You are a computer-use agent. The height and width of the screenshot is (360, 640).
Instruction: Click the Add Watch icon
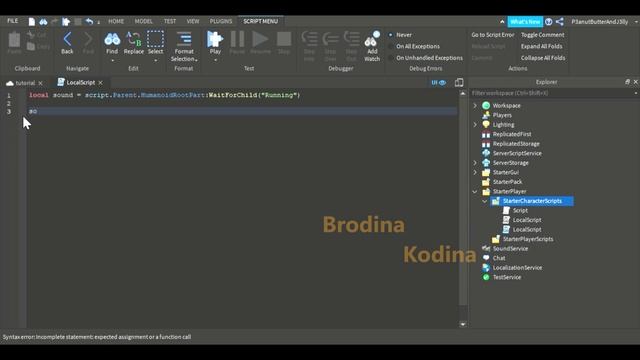click(x=372, y=39)
